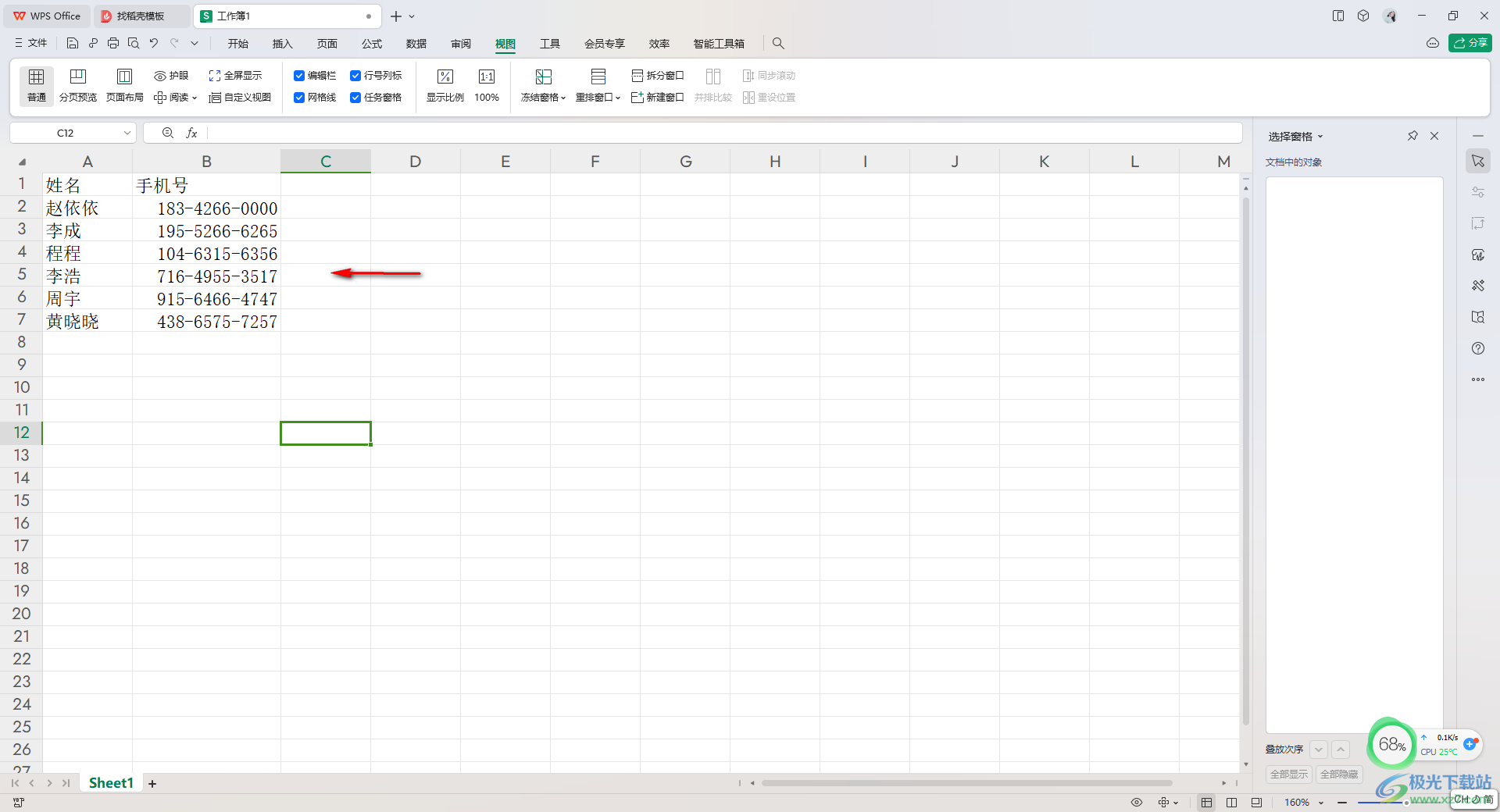Switch to the 审阅 review tab
The height and width of the screenshot is (812, 1500).
click(x=461, y=44)
